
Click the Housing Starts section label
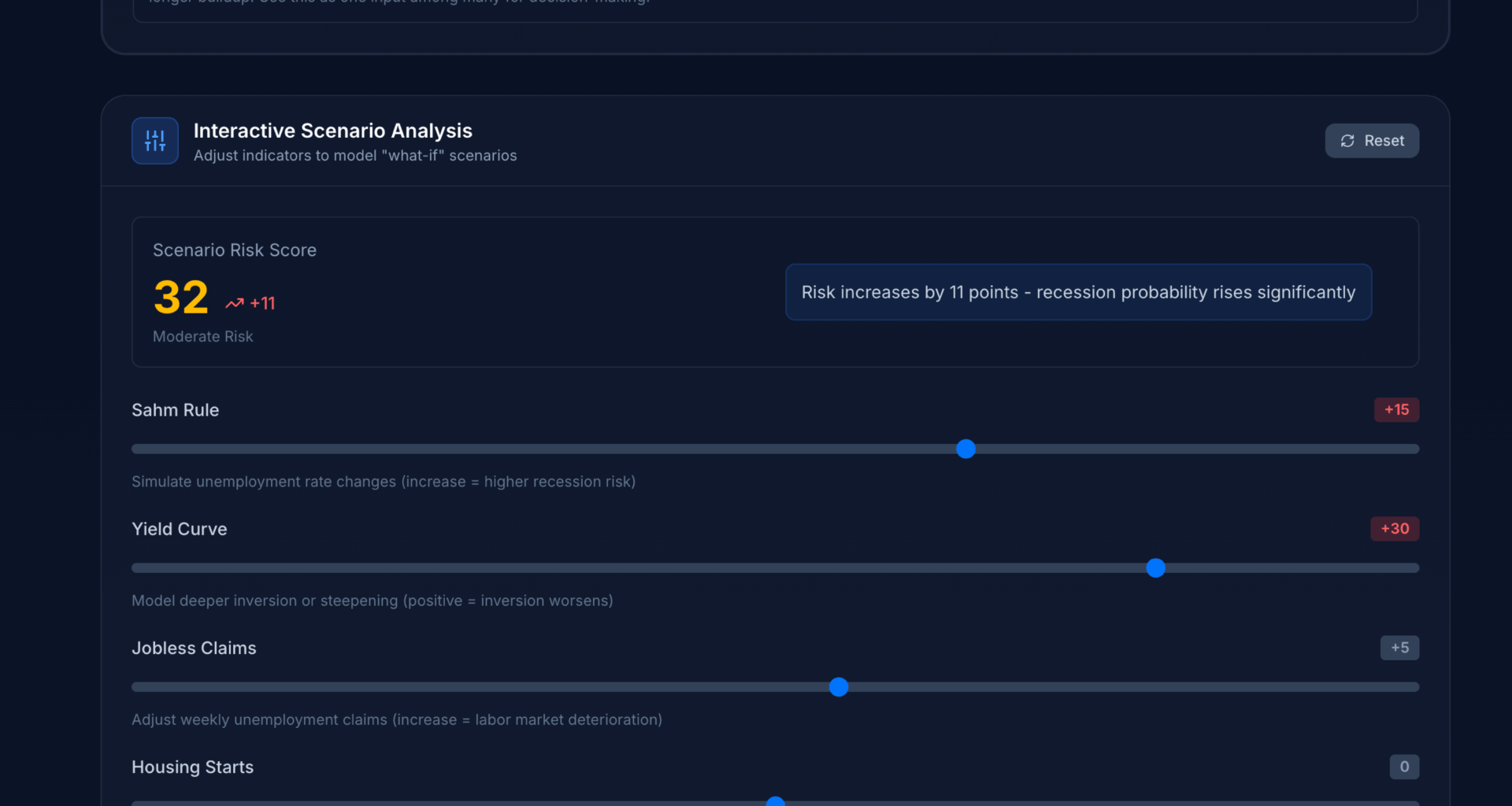[192, 767]
